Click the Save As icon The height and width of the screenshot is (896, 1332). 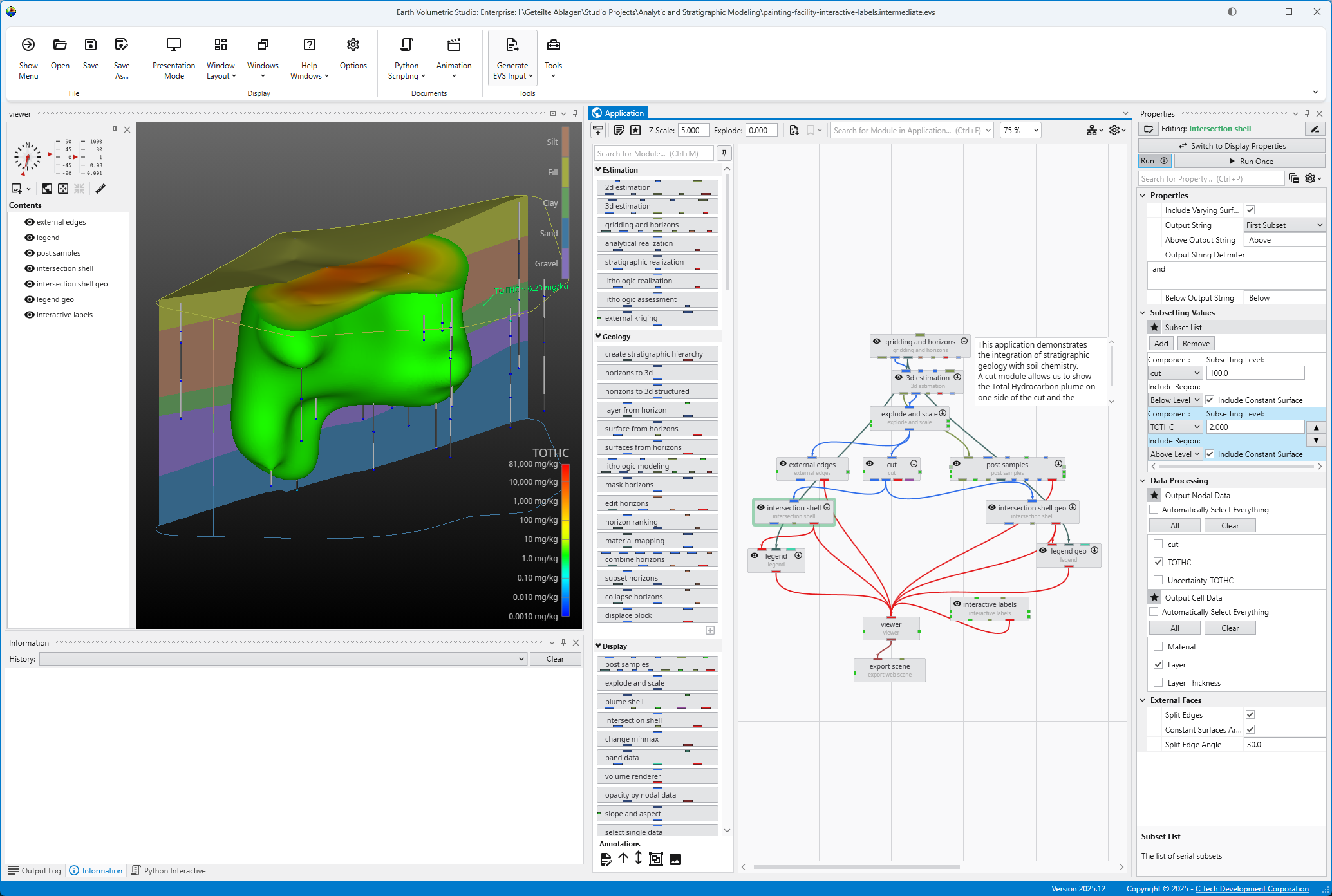click(121, 45)
